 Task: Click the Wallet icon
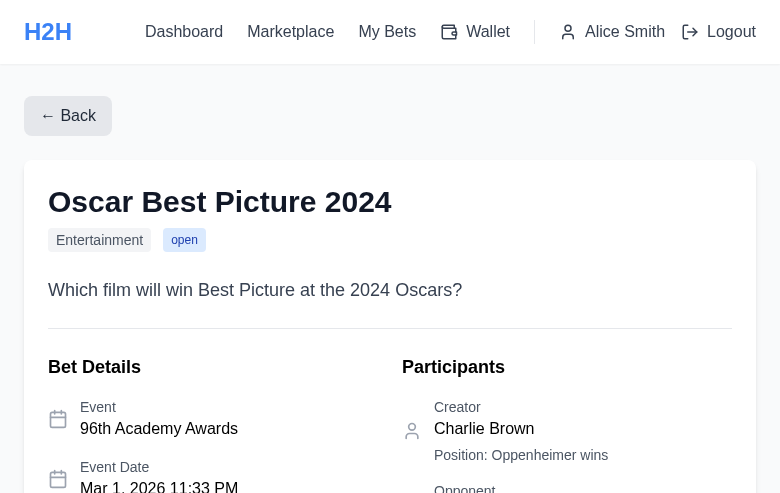tap(449, 32)
